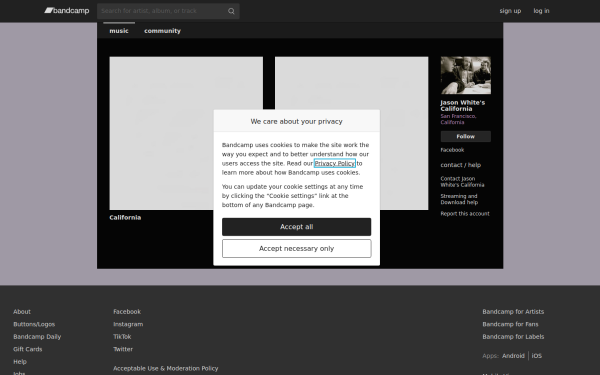Open About in footer
Screen dimensions: 600x375
(22, 311)
